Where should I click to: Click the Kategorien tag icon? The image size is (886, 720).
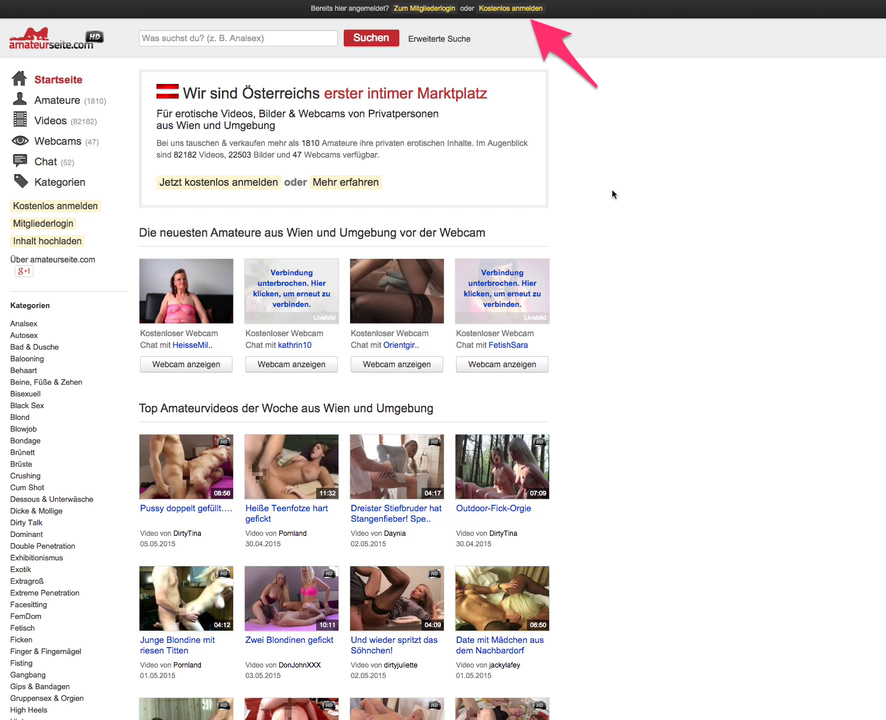click(19, 182)
